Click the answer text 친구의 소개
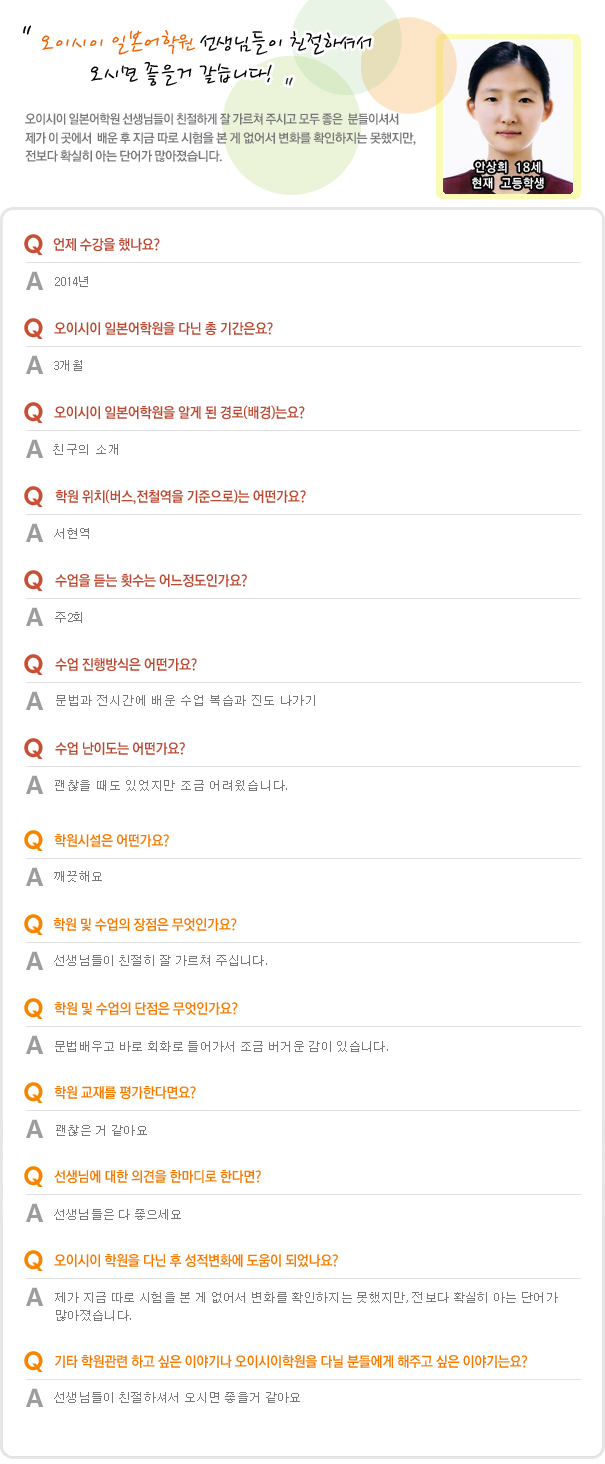This screenshot has height=1464, width=605. click(86, 449)
